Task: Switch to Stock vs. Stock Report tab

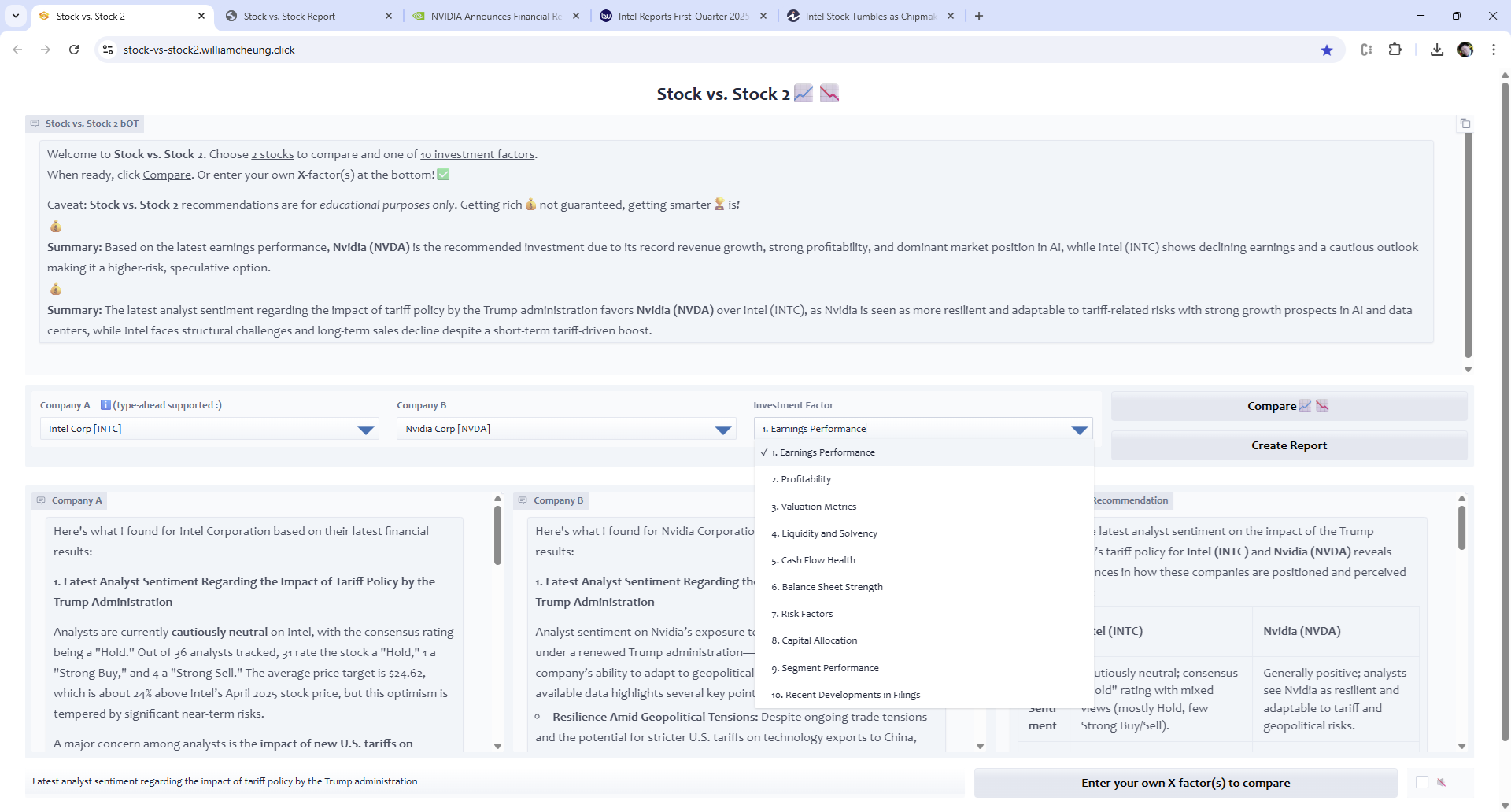Action: click(308, 16)
